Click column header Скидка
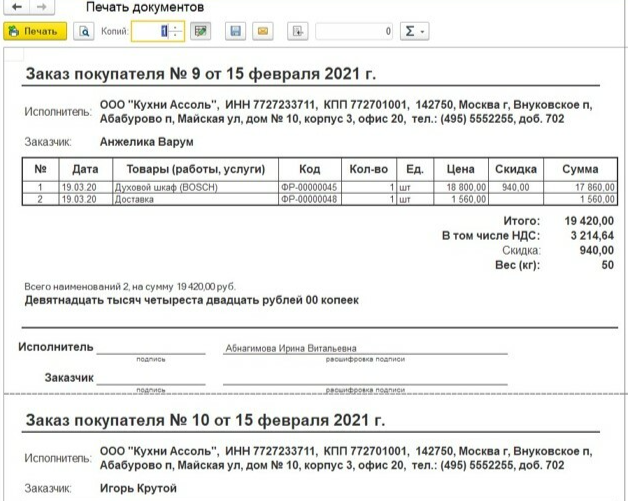 point(516,169)
